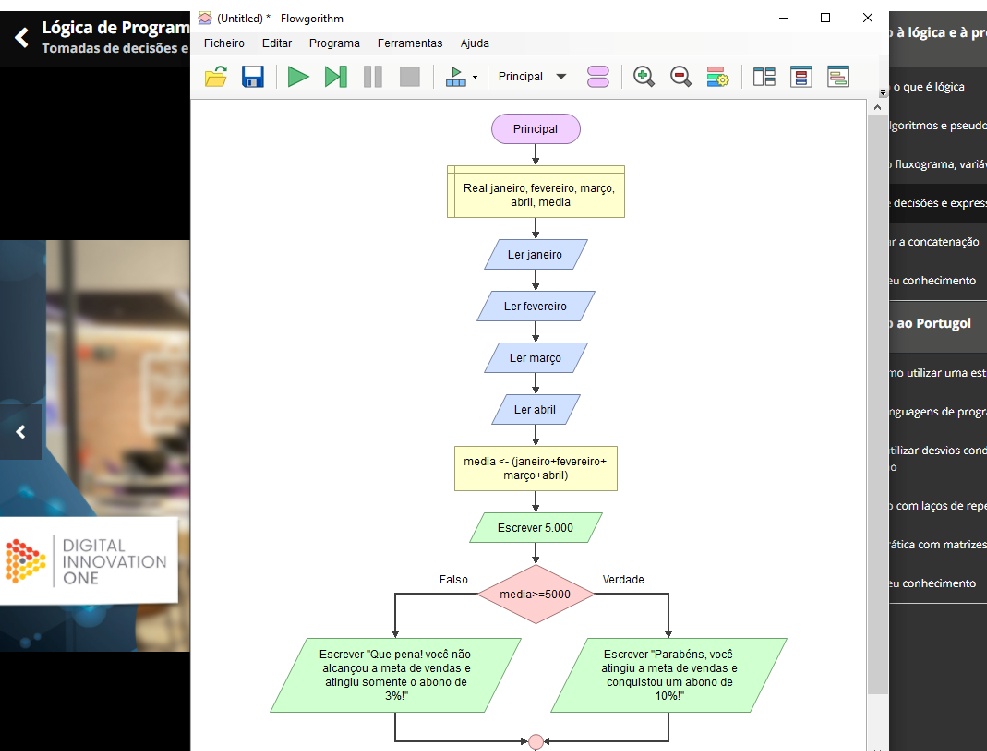Maximize the Flowgorithm window
The image size is (987, 751).
825,18
